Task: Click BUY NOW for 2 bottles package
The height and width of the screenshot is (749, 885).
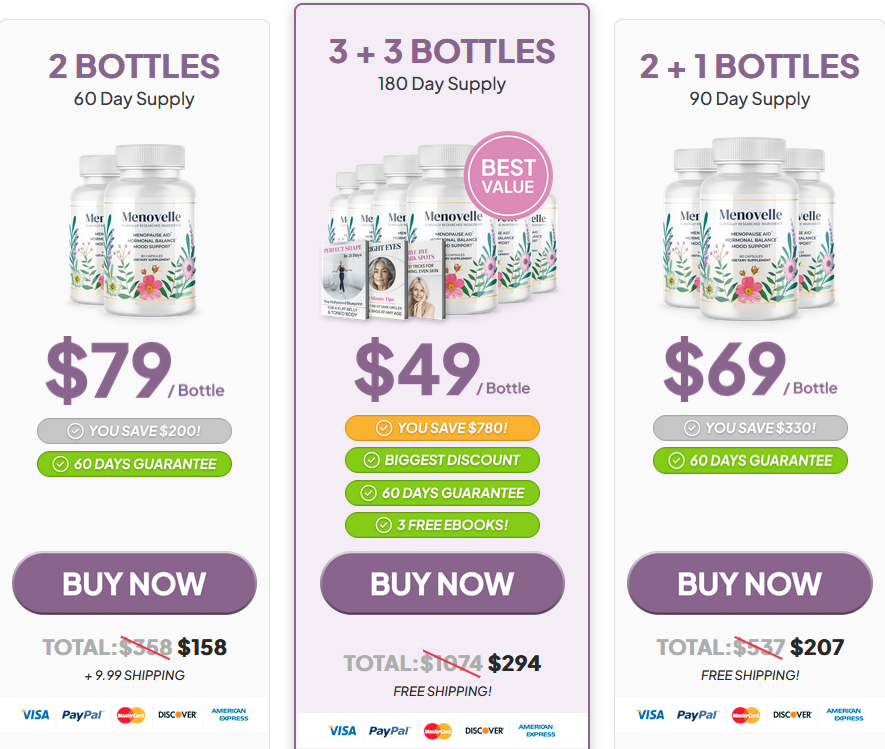Action: tap(134, 583)
